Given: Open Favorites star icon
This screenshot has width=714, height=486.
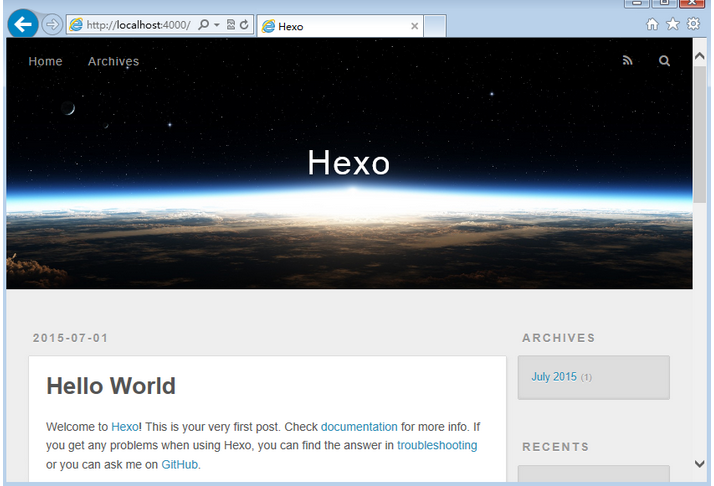Looking at the screenshot, I should point(673,24).
